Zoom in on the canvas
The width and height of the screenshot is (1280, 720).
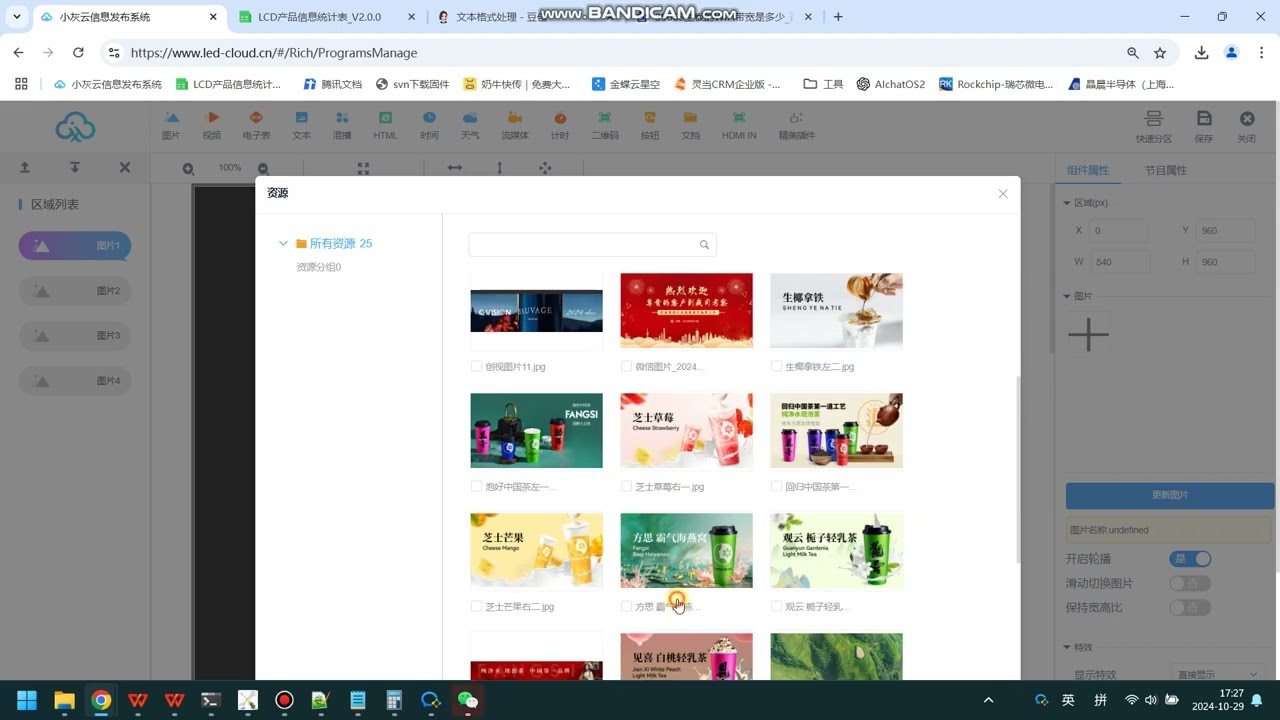point(188,169)
